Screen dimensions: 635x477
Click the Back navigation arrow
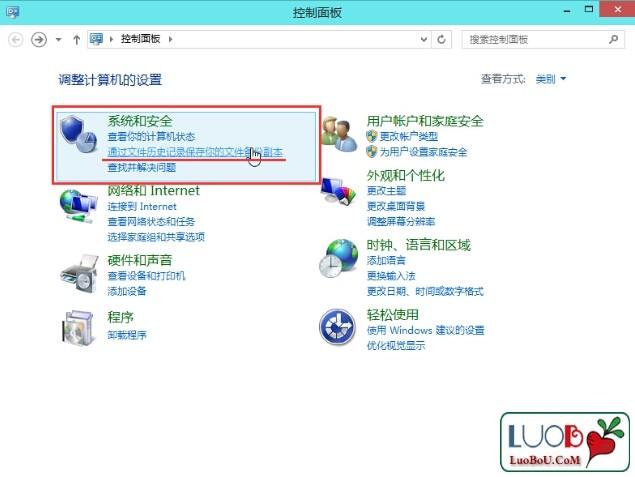pyautogui.click(x=16, y=39)
